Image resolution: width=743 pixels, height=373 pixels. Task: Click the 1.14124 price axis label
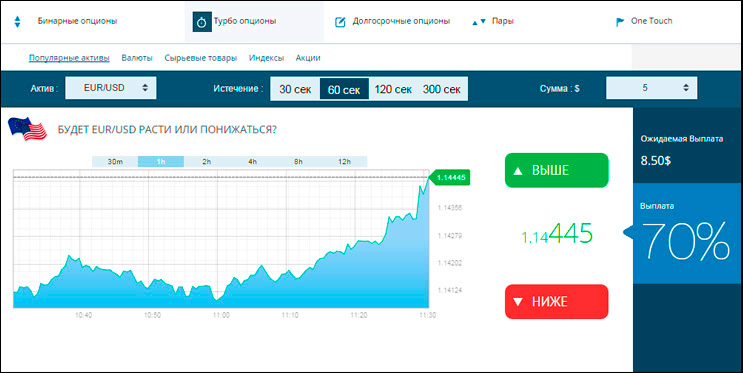point(450,290)
